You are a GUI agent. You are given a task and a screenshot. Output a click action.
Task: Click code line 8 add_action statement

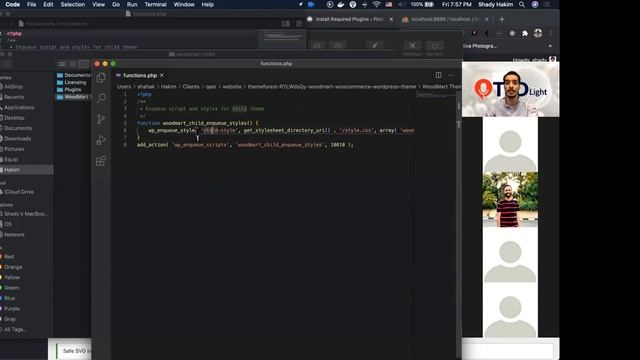(x=245, y=144)
